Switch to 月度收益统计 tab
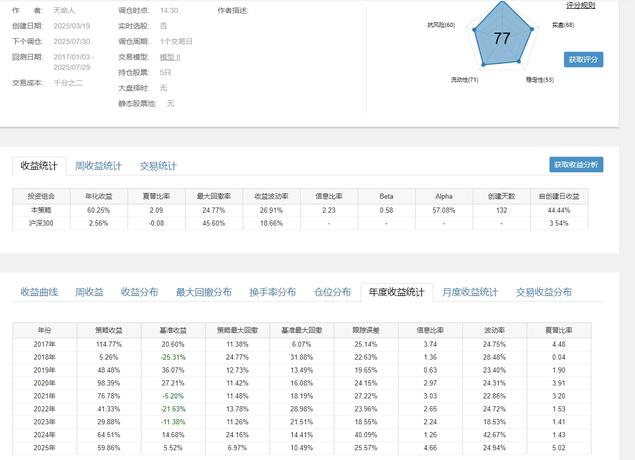This screenshot has width=635, height=460. [470, 292]
